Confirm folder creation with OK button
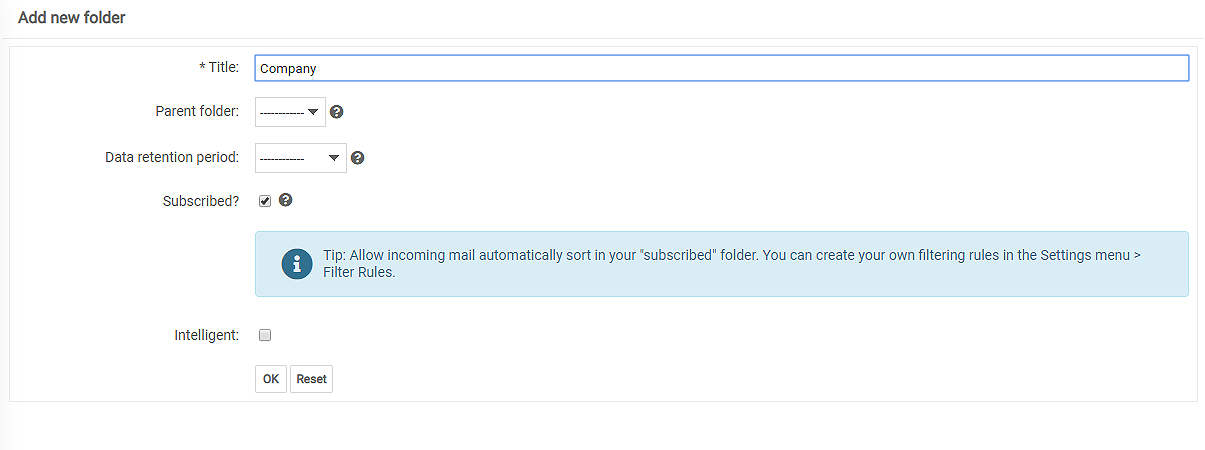 [x=271, y=379]
